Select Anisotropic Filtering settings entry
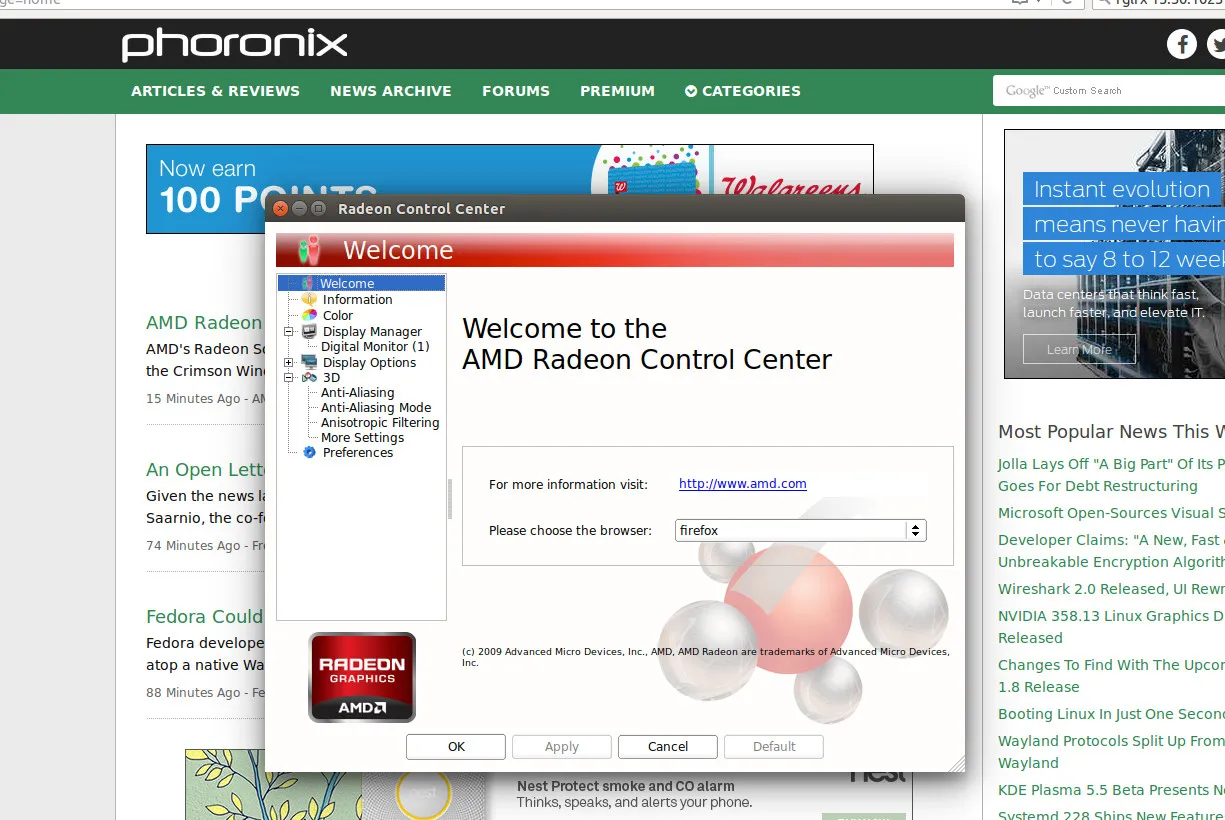Viewport: 1225px width, 820px height. click(380, 423)
